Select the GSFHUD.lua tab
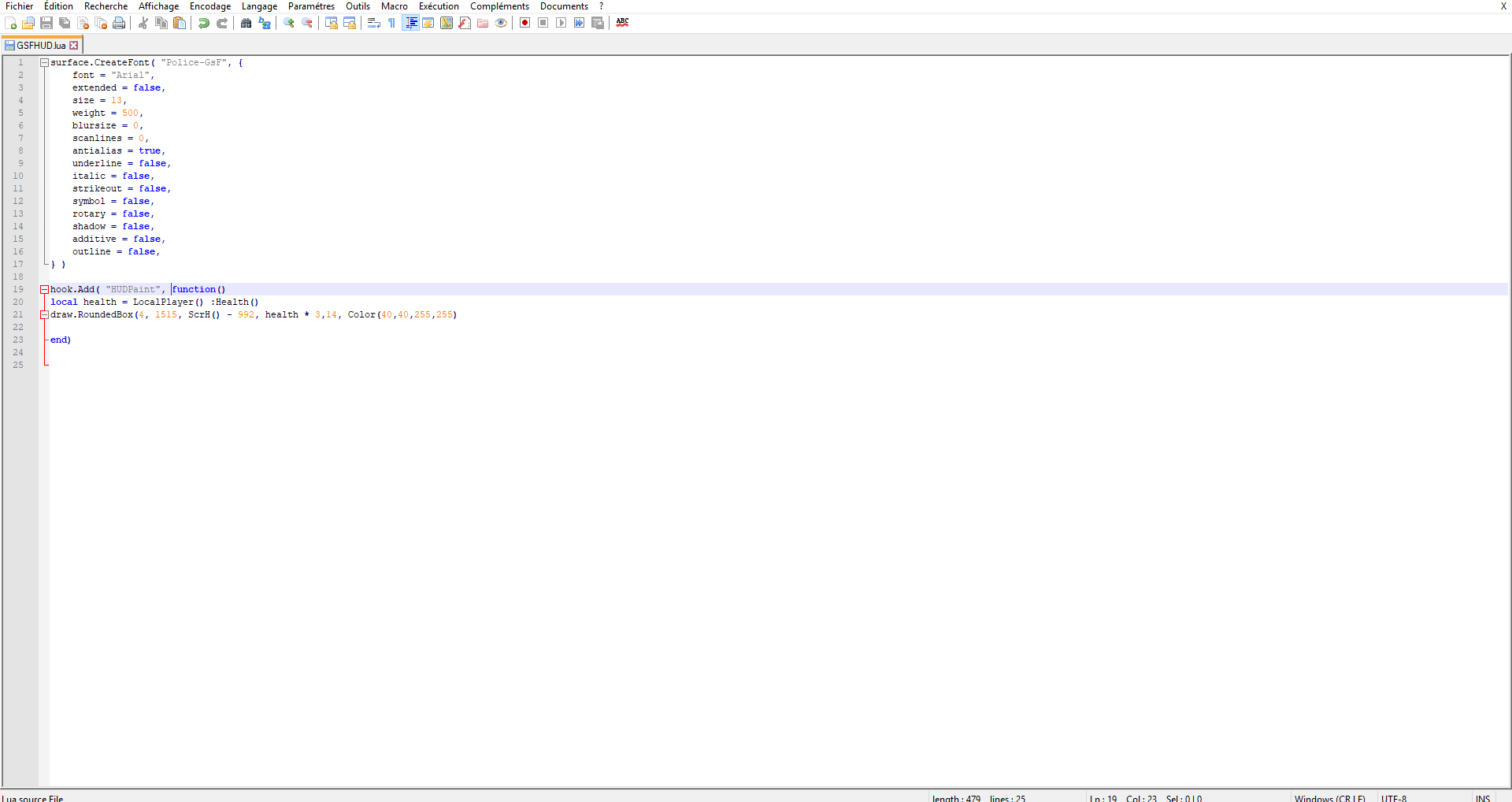1512x802 pixels. [41, 46]
